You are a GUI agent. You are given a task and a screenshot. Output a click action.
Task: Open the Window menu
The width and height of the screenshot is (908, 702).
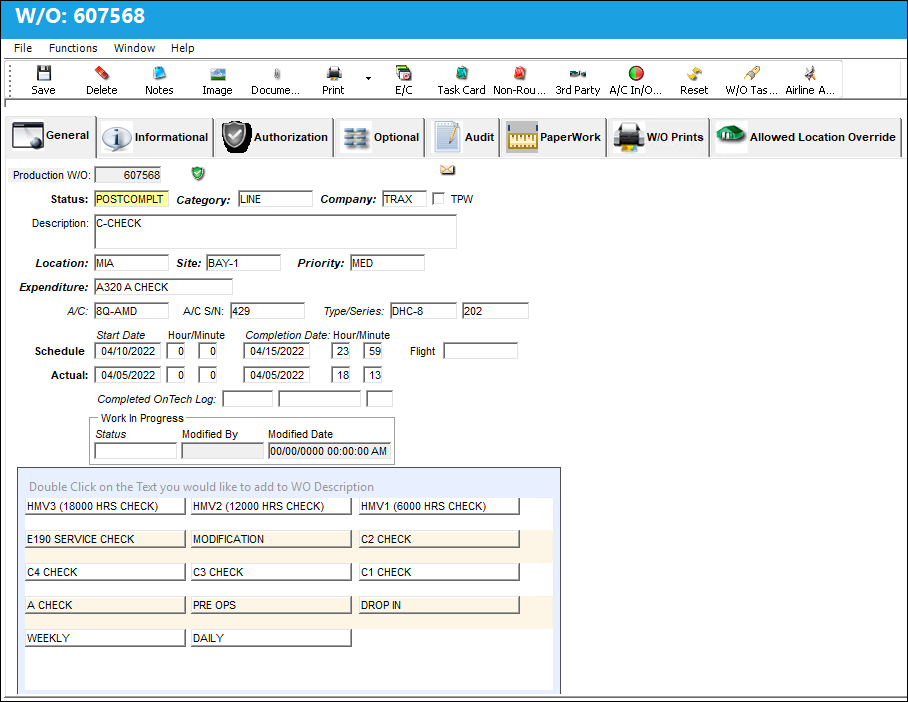(134, 48)
